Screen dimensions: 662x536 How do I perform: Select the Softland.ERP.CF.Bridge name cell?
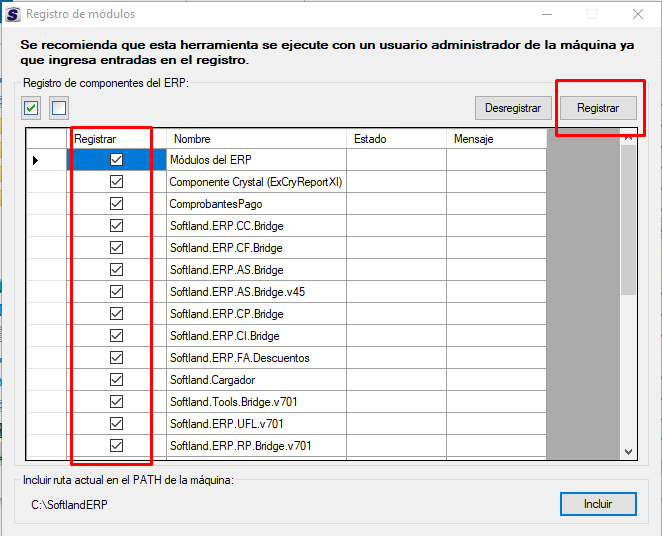(256, 247)
